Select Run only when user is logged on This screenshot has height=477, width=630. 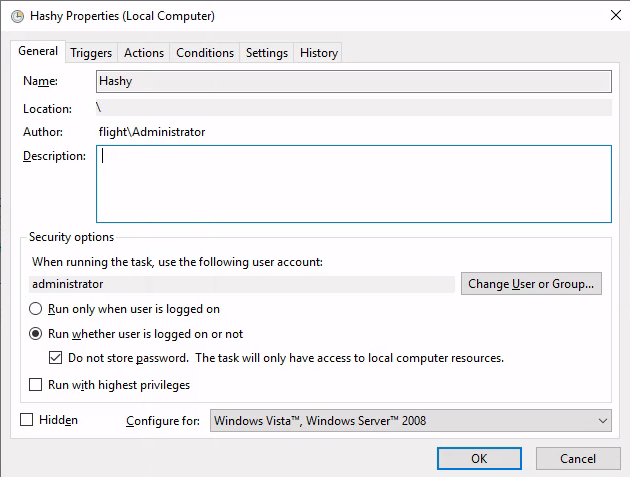pos(125,309)
